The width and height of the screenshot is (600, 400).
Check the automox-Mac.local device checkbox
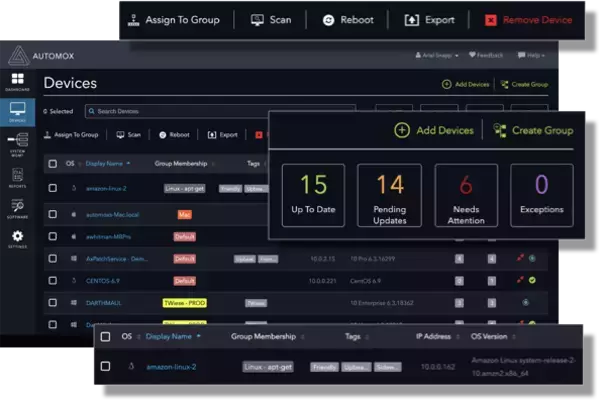pyautogui.click(x=52, y=214)
